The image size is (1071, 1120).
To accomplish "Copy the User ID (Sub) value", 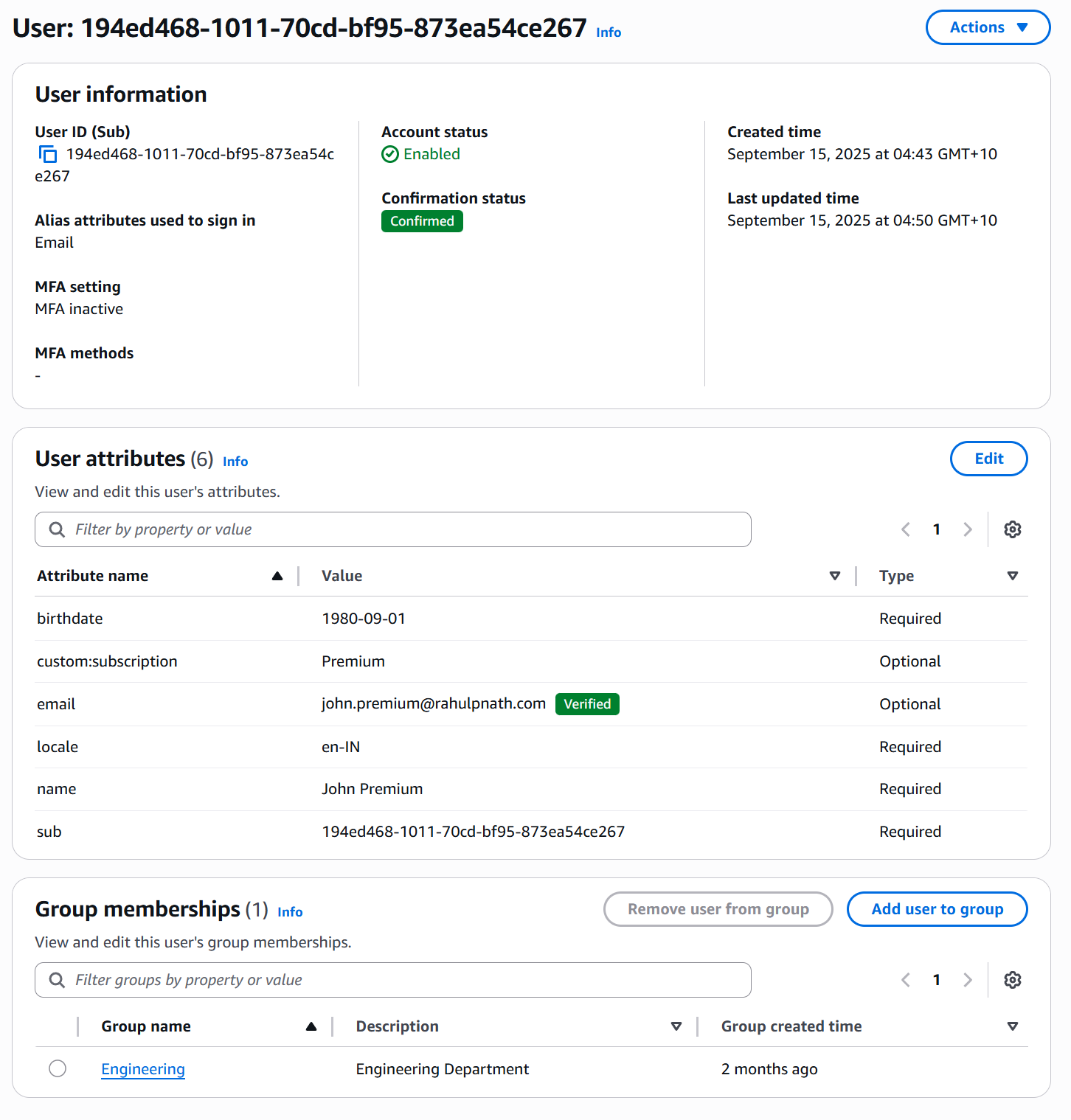I will 47,154.
